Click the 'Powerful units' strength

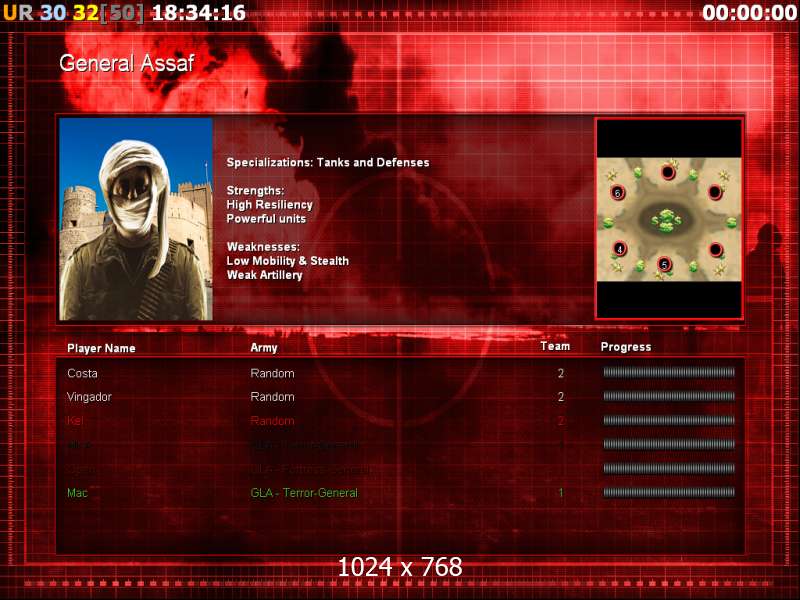point(266,218)
